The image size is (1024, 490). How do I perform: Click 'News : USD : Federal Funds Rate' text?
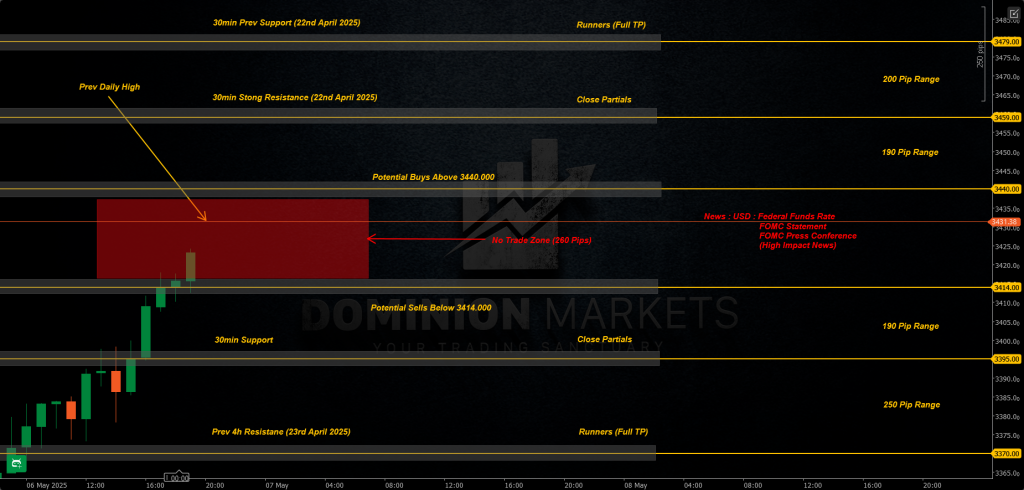point(769,216)
